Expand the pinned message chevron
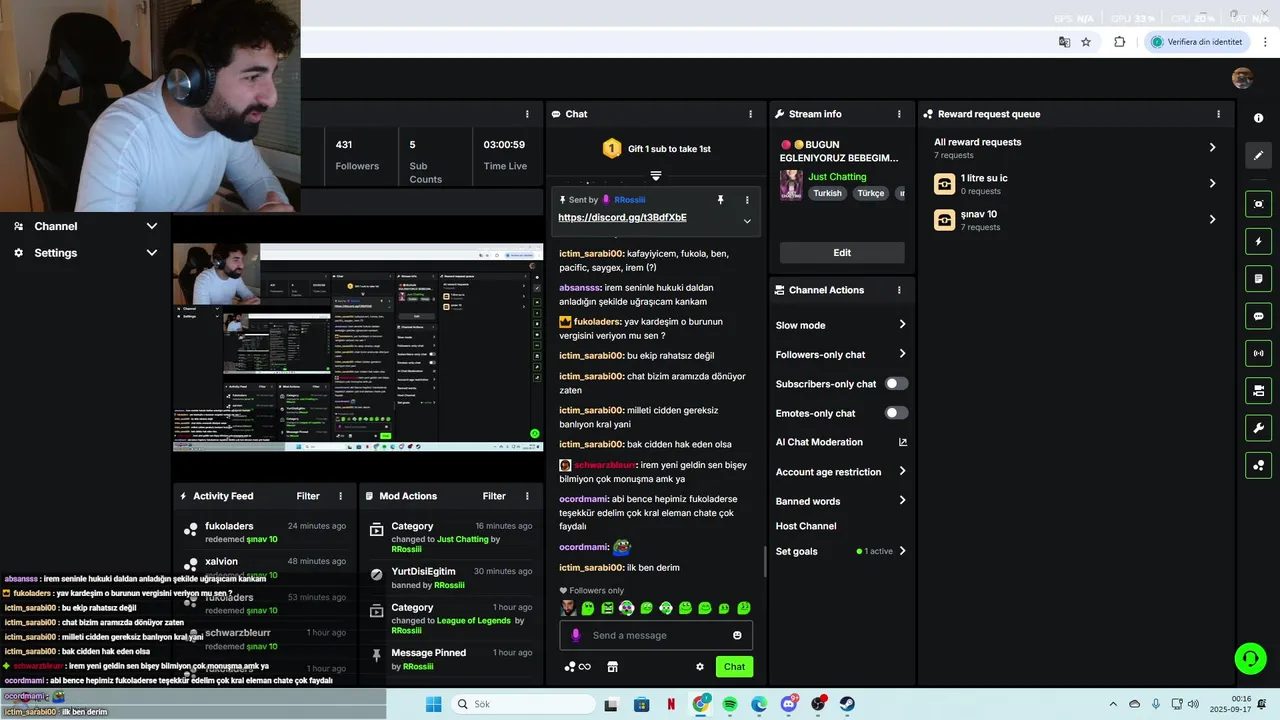1280x720 pixels. (747, 221)
